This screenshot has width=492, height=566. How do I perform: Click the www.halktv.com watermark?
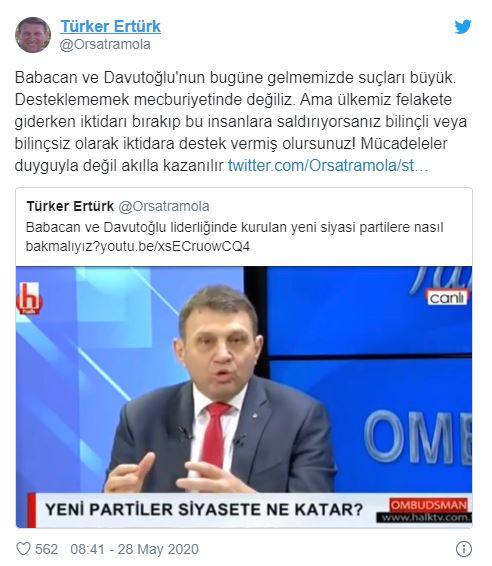click(425, 518)
